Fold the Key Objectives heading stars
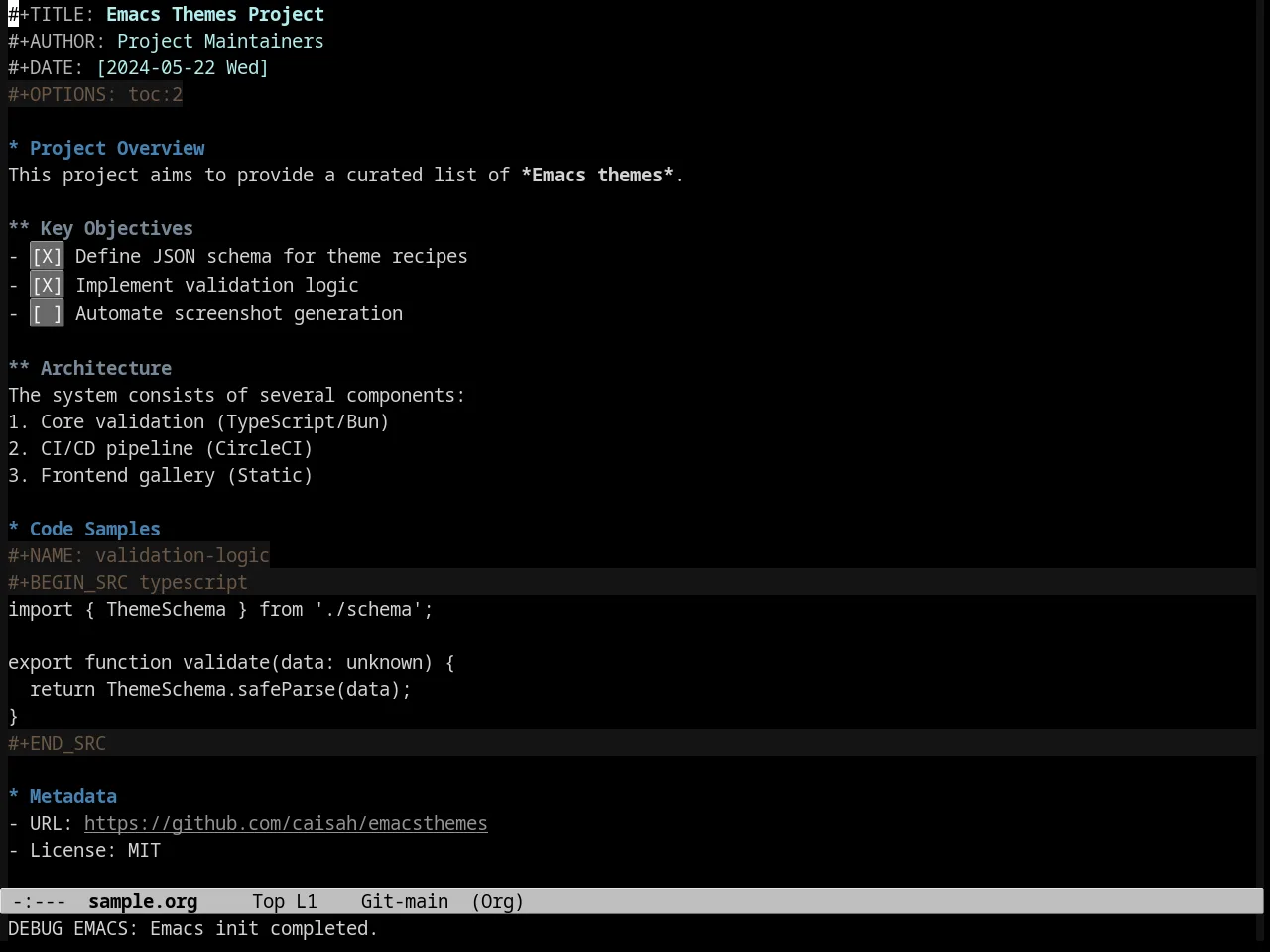The width and height of the screenshot is (1270, 952). [19, 229]
